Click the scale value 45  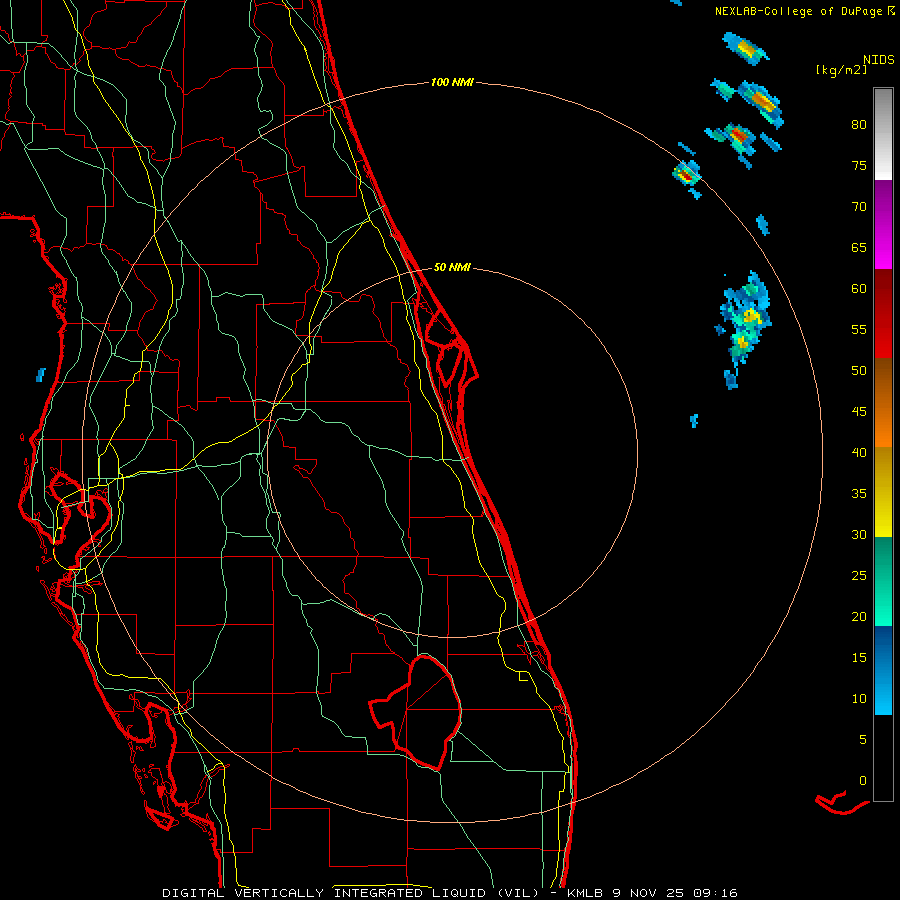pyautogui.click(x=859, y=412)
